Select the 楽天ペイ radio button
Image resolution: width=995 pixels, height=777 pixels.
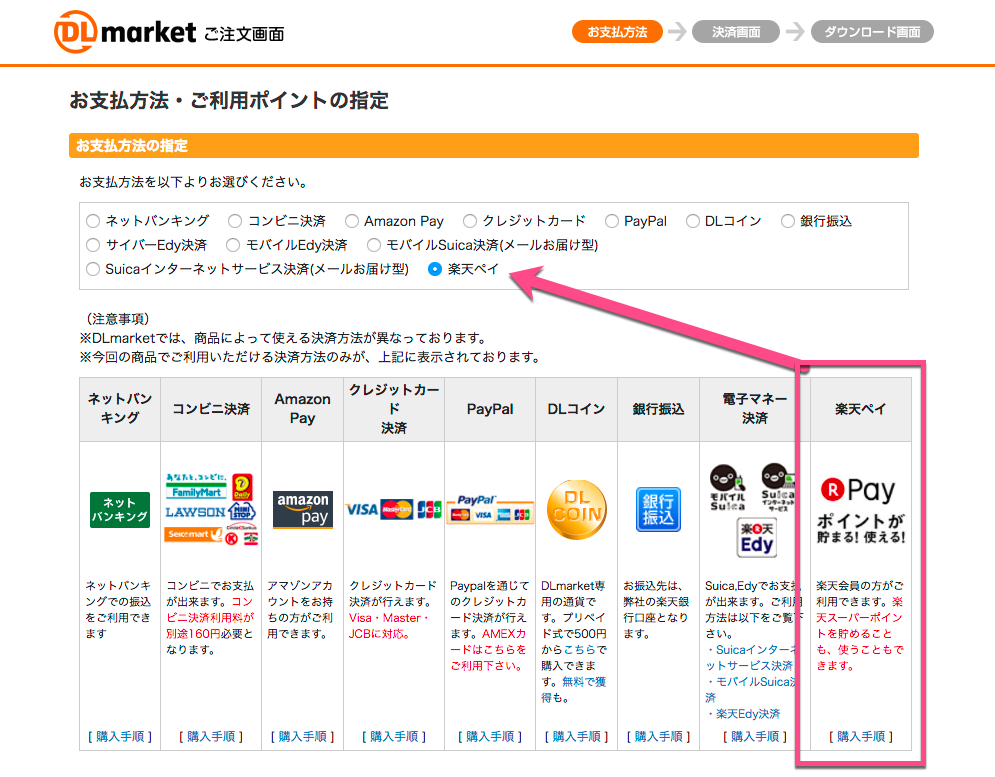pos(435,269)
